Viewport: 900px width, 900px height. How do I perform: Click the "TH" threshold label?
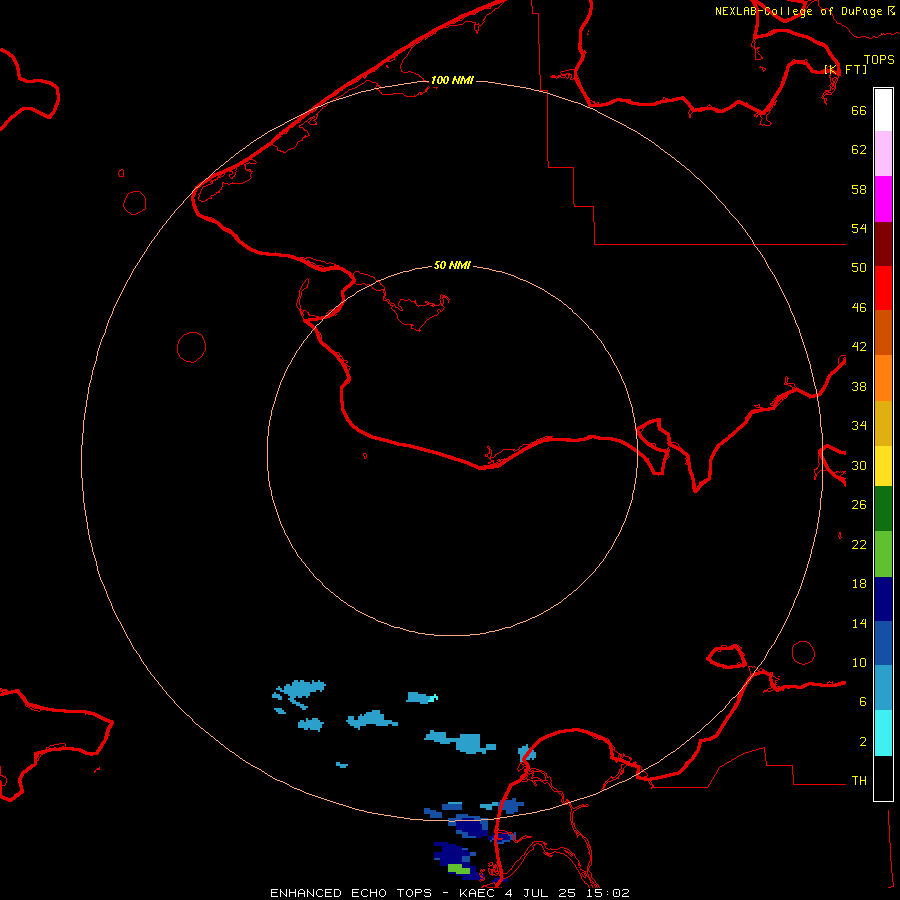(859, 781)
